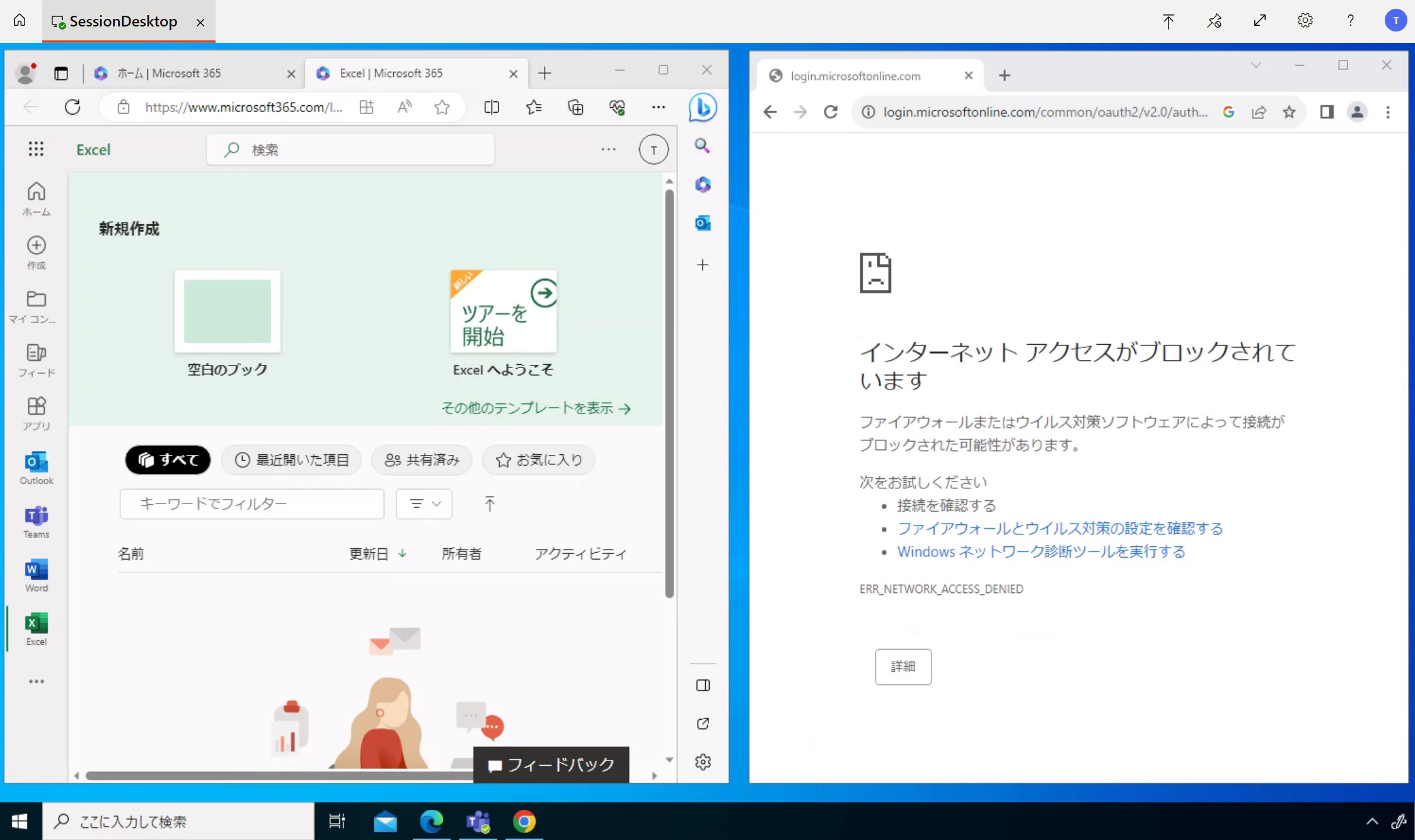Open My Content (マイ コン...) folder icon
The image size is (1415, 840).
tap(32, 306)
